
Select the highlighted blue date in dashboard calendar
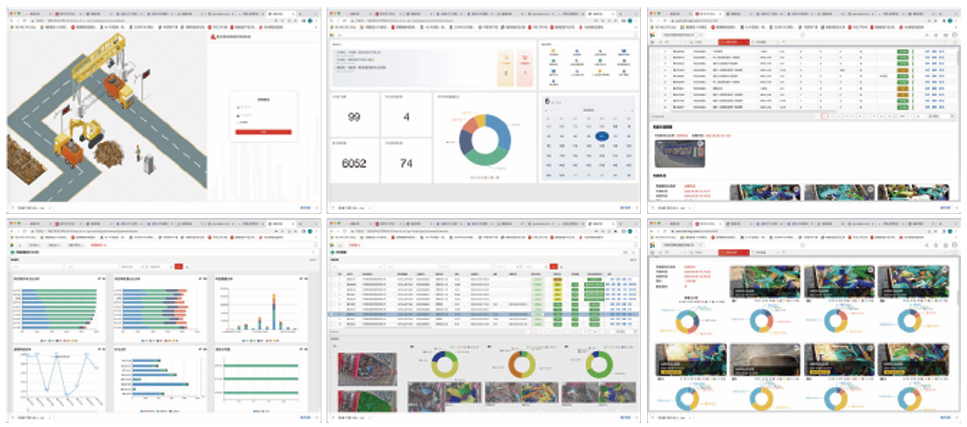600,135
